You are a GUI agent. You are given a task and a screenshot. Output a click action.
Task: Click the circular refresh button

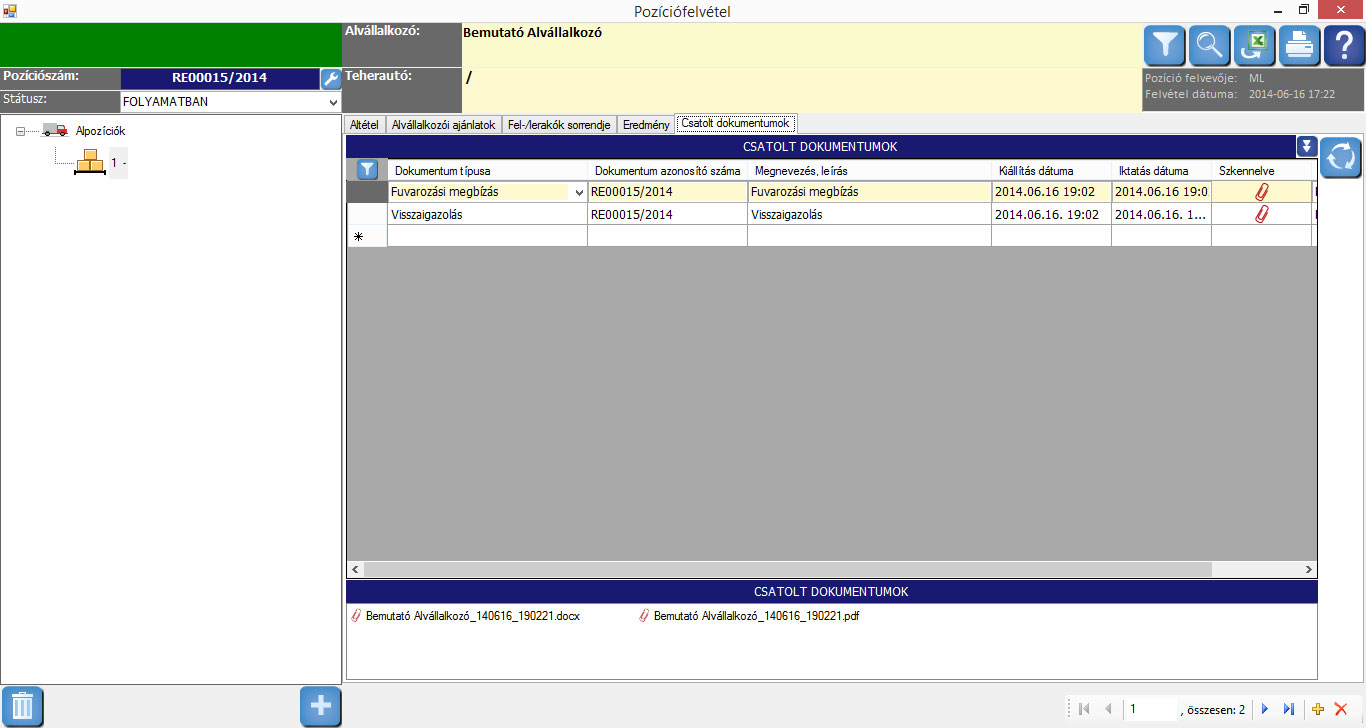[1341, 158]
